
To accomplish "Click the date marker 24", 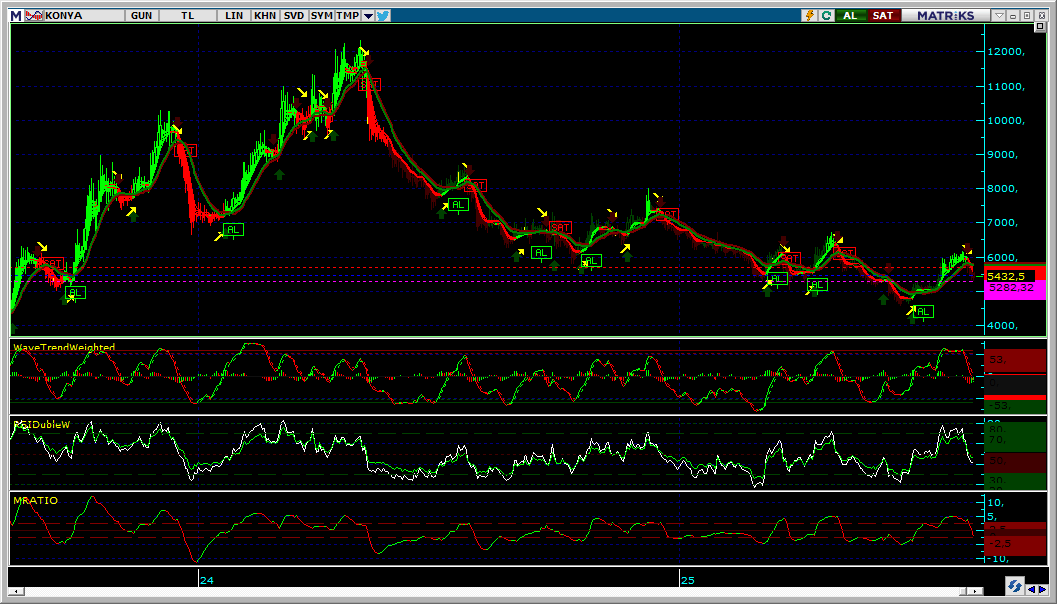I will click(207, 580).
